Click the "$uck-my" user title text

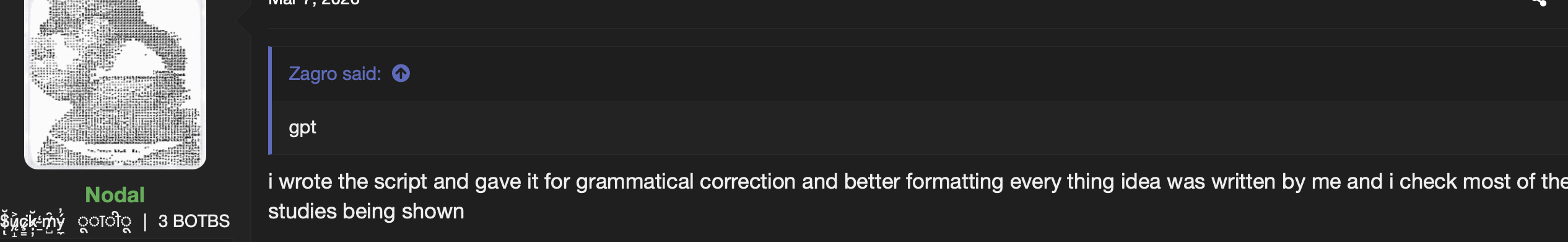tap(32, 222)
